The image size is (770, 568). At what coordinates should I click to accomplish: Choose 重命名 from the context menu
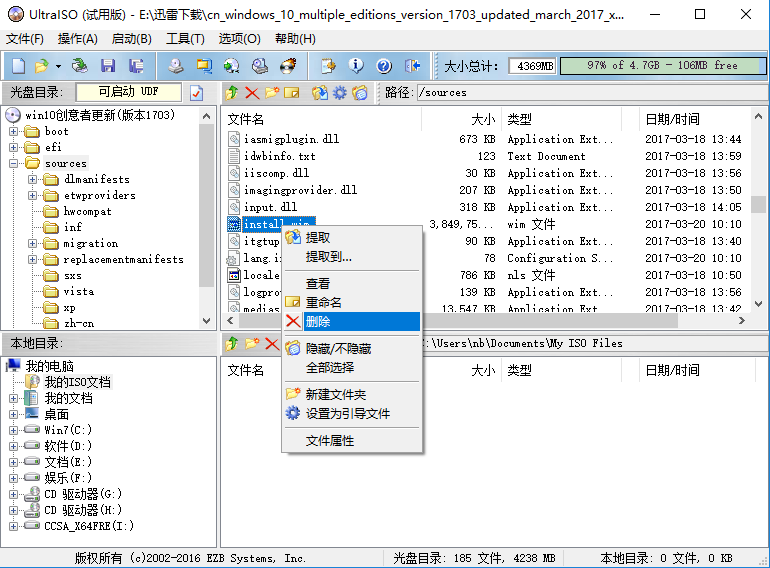352,302
